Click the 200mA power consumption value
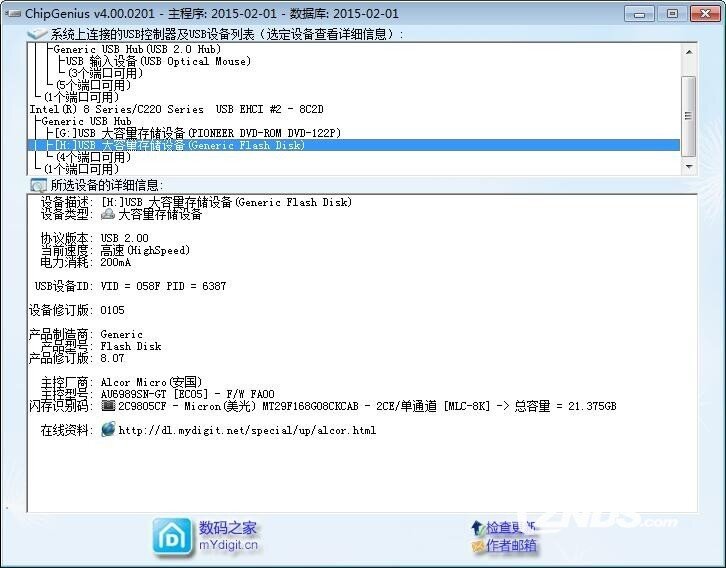Viewport: 726px width, 568px height. (x=116, y=262)
